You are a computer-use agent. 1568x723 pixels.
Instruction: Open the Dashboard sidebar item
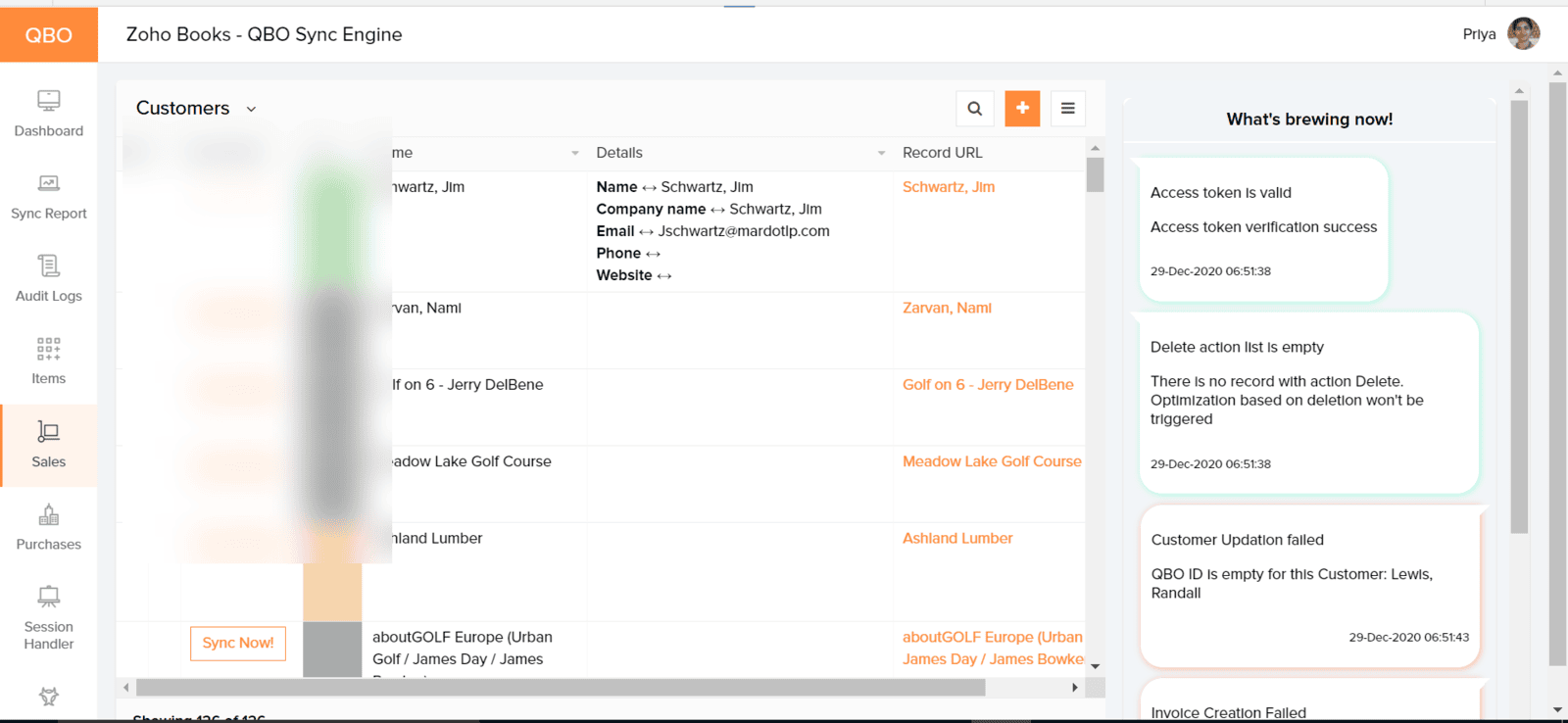pyautogui.click(x=49, y=115)
